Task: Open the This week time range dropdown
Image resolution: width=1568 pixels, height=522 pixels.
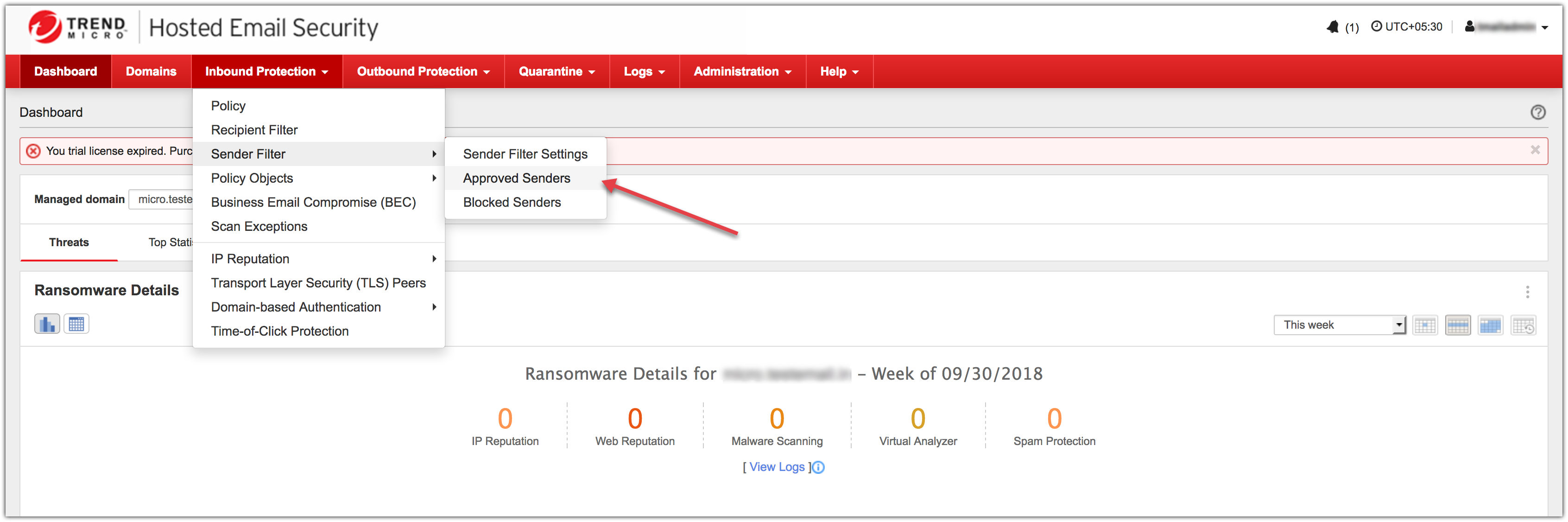Action: coord(1340,325)
